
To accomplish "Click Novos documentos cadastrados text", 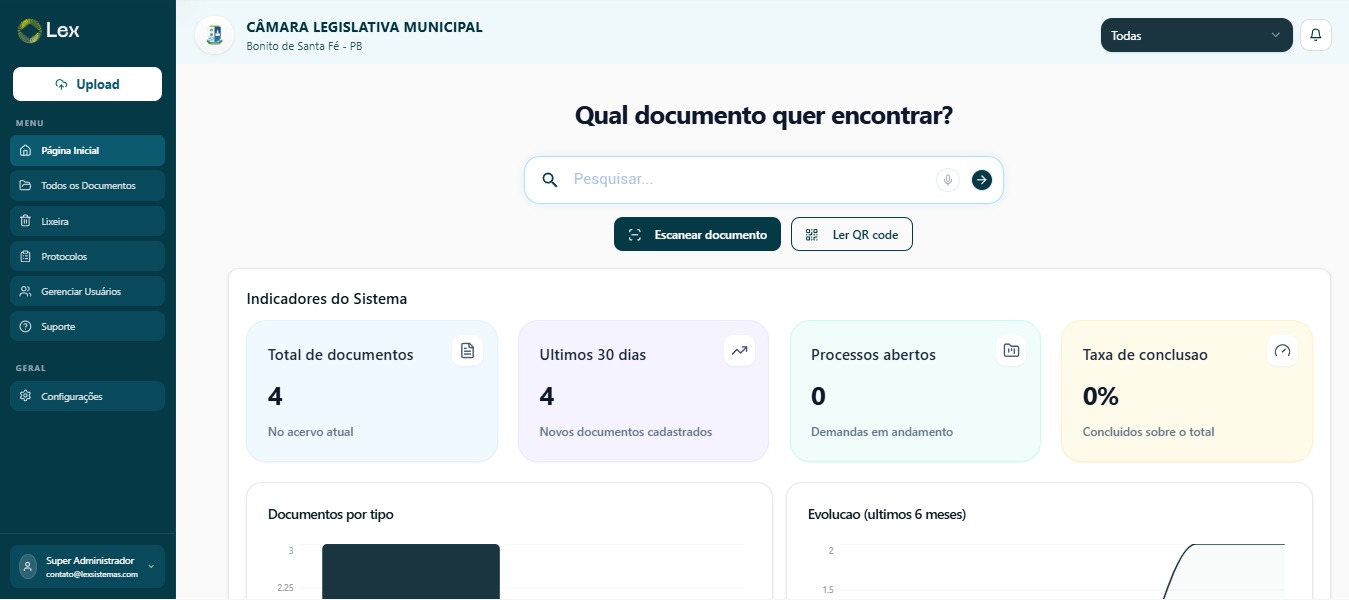I will (626, 432).
